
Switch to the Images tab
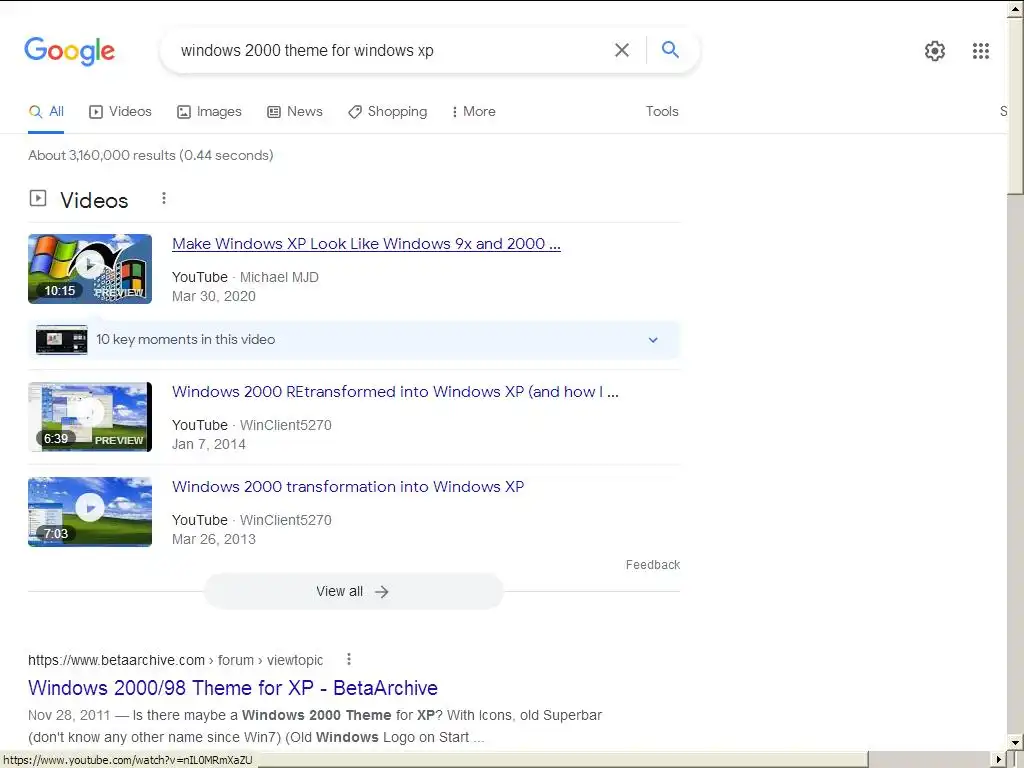[209, 112]
